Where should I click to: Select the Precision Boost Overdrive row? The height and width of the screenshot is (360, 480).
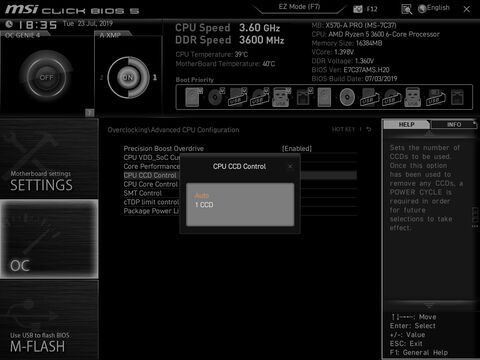(x=240, y=148)
